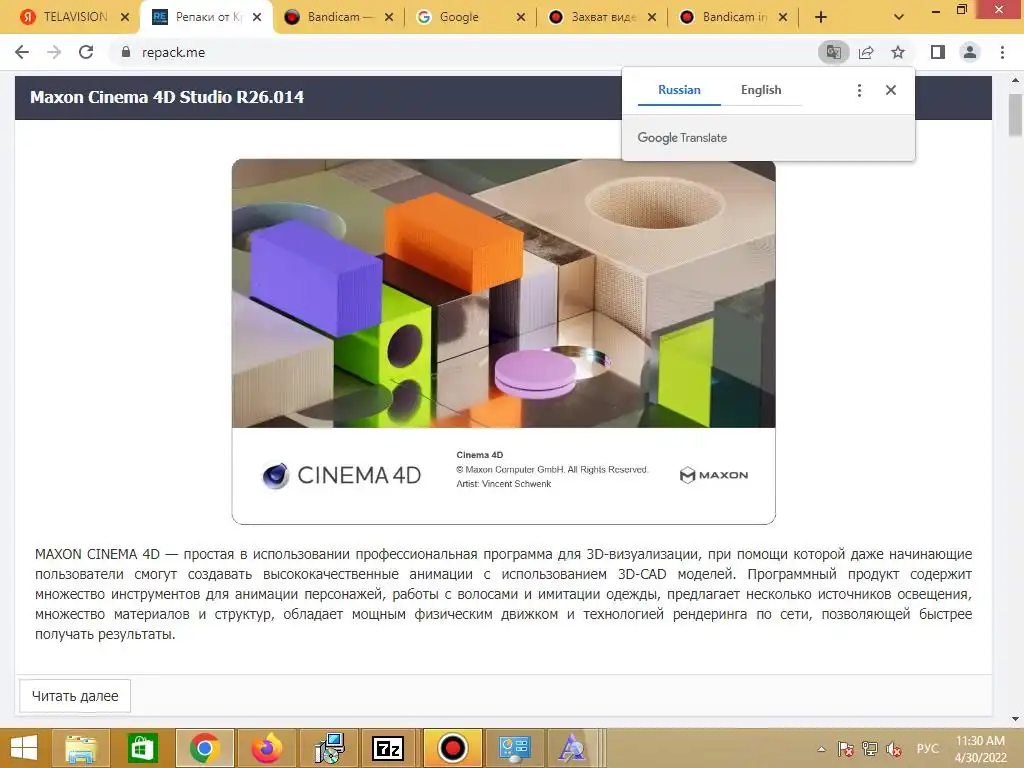
Task: Open the control panel taskbar icon
Action: (514, 748)
